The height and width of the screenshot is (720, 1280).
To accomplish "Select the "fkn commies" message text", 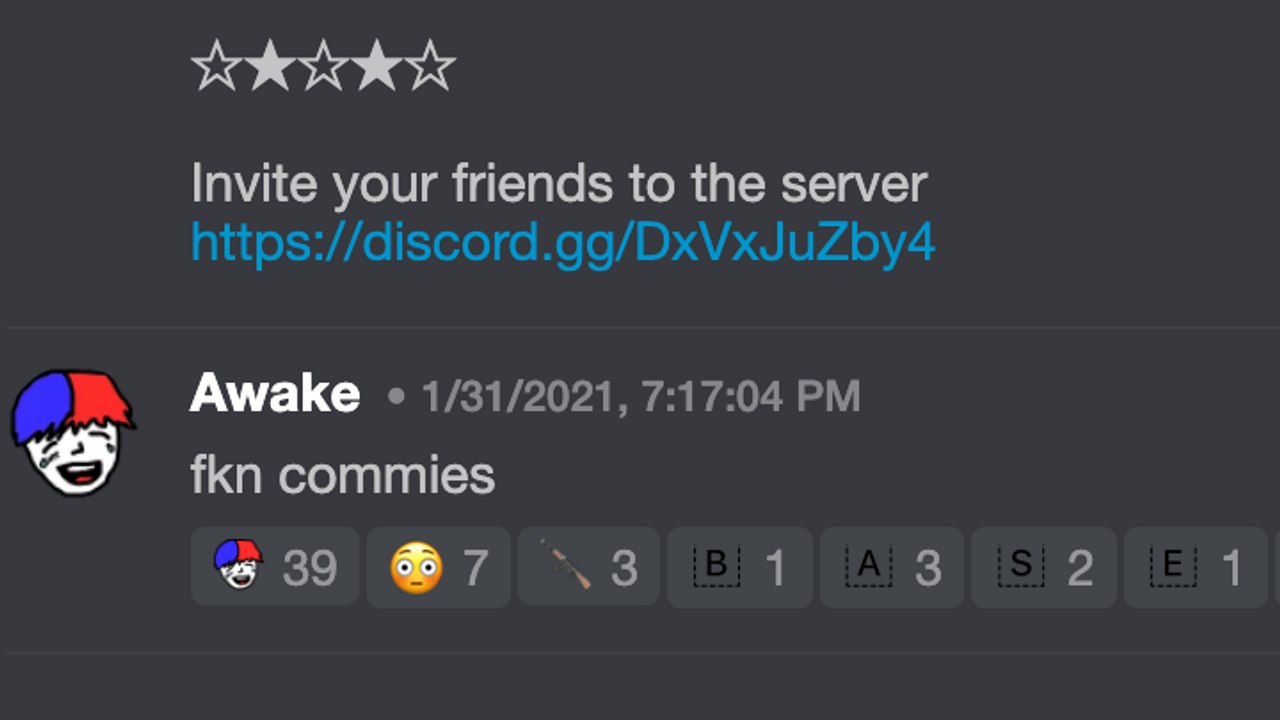I will (343, 475).
